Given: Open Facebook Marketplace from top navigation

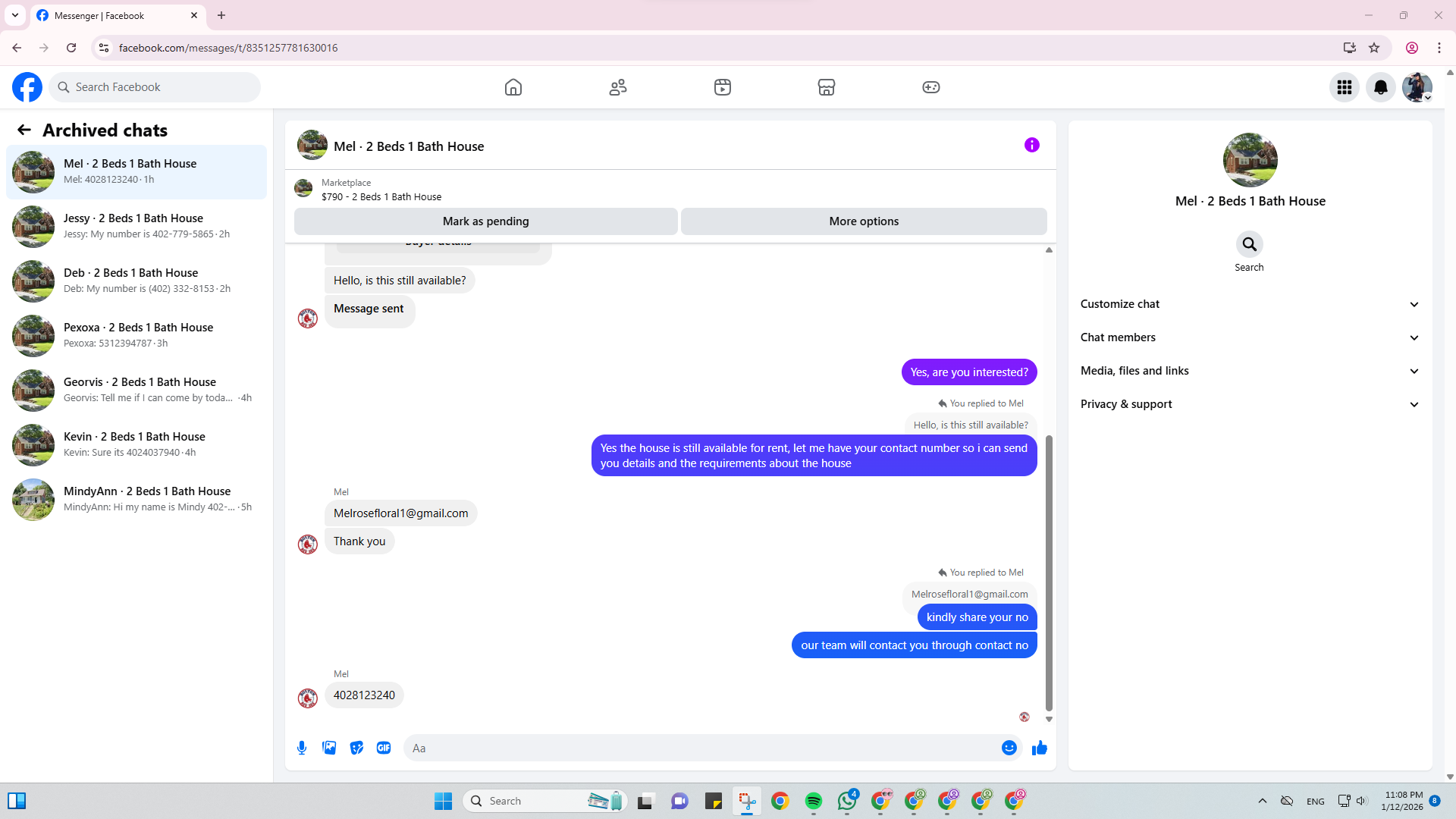Looking at the screenshot, I should click(x=827, y=87).
